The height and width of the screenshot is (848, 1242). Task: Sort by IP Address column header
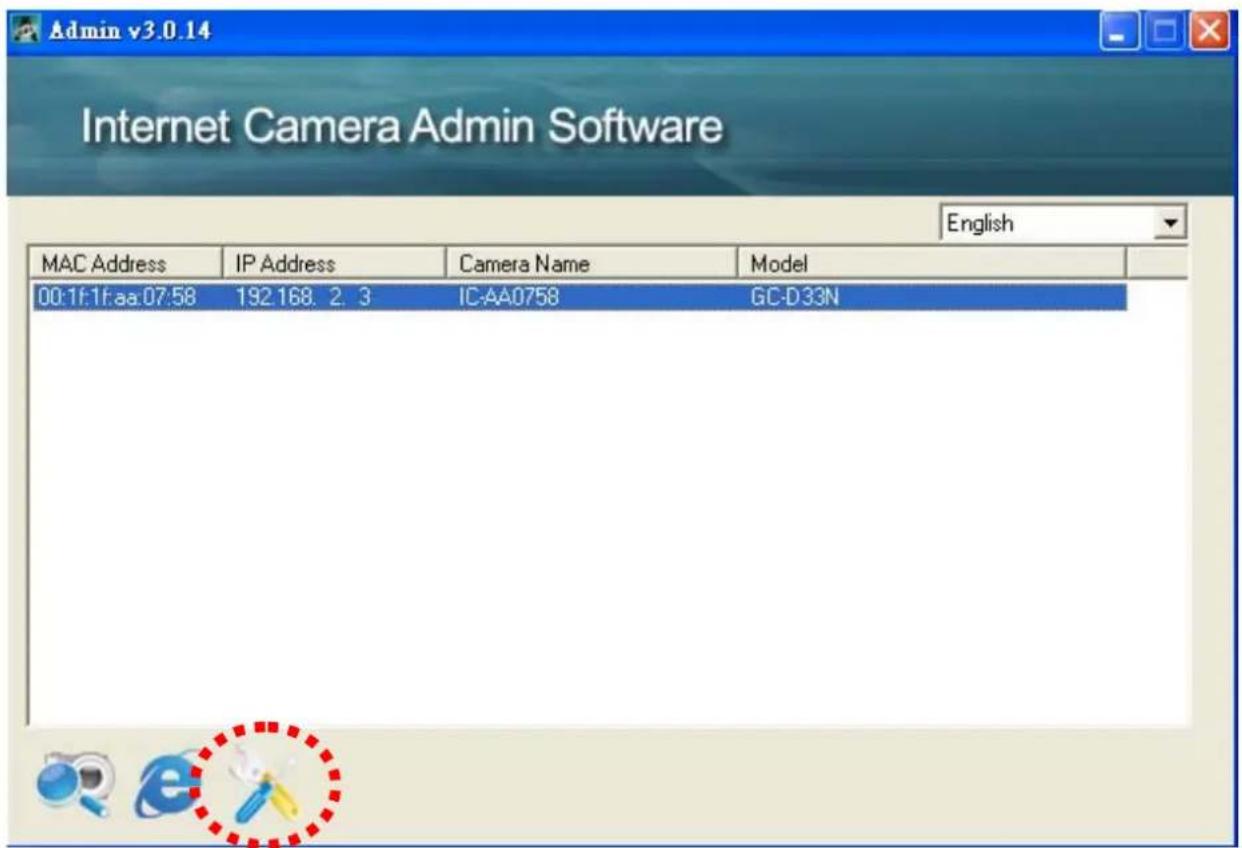pyautogui.click(x=332, y=264)
